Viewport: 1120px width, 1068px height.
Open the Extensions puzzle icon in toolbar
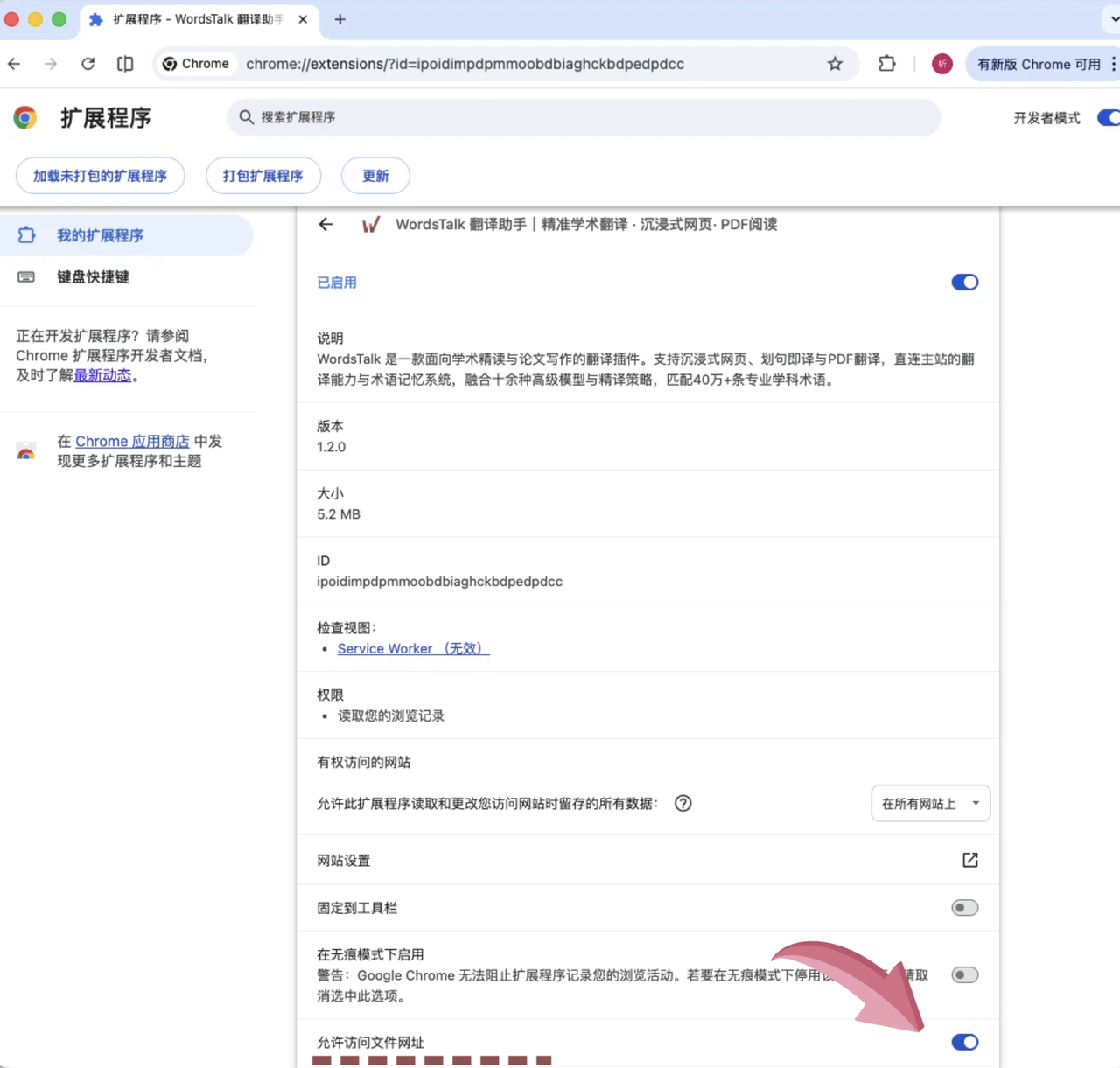point(887,64)
